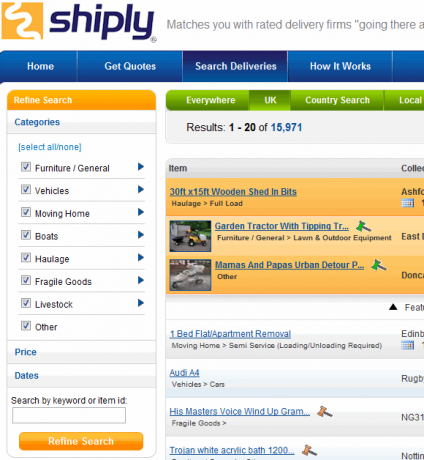Screen dimensions: 424x460
Task: Open the How It Works page
Action: (340, 66)
